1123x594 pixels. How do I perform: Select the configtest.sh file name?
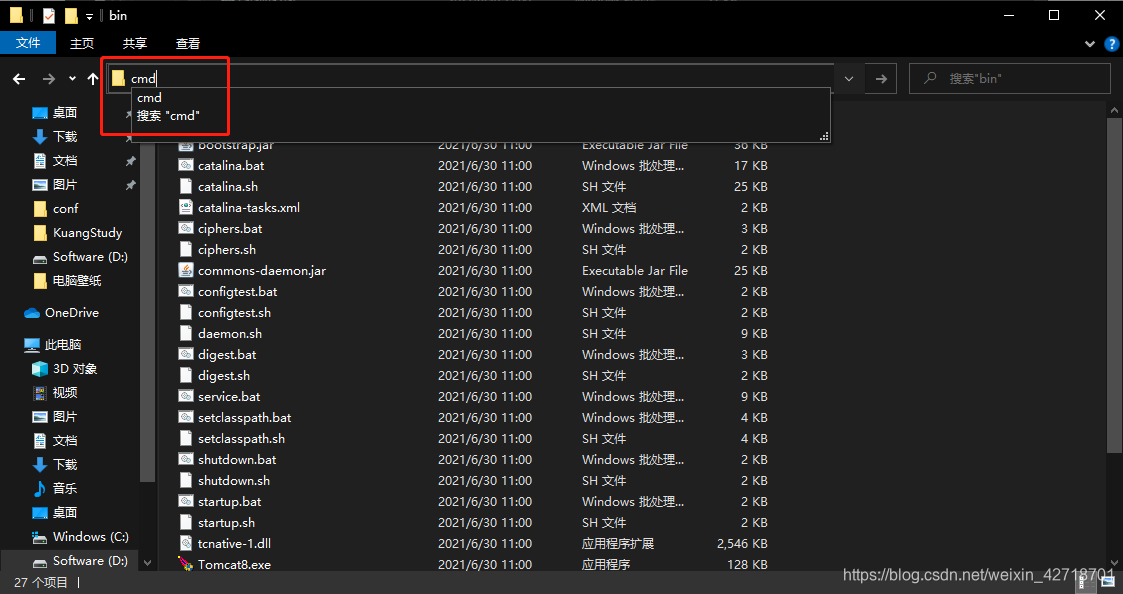coord(234,312)
